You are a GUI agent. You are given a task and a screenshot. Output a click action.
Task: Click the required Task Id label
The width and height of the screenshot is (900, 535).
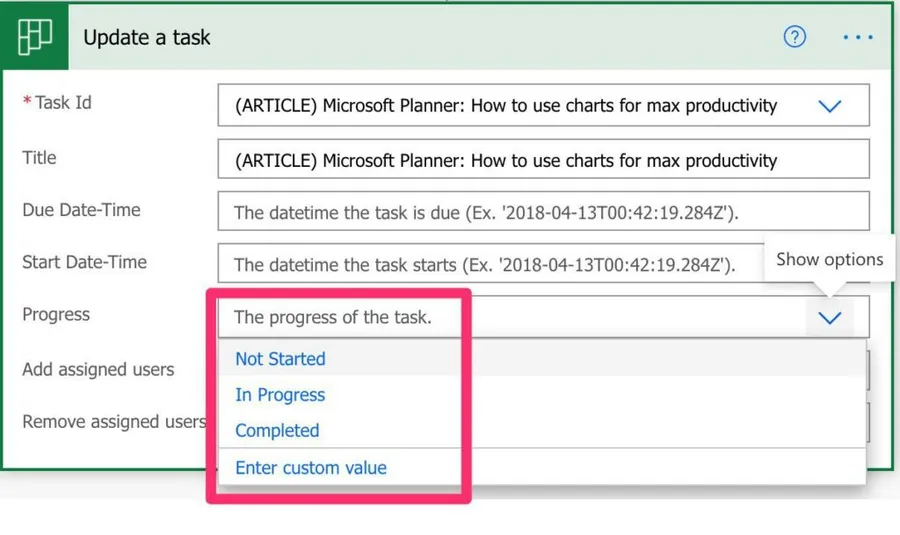click(62, 103)
